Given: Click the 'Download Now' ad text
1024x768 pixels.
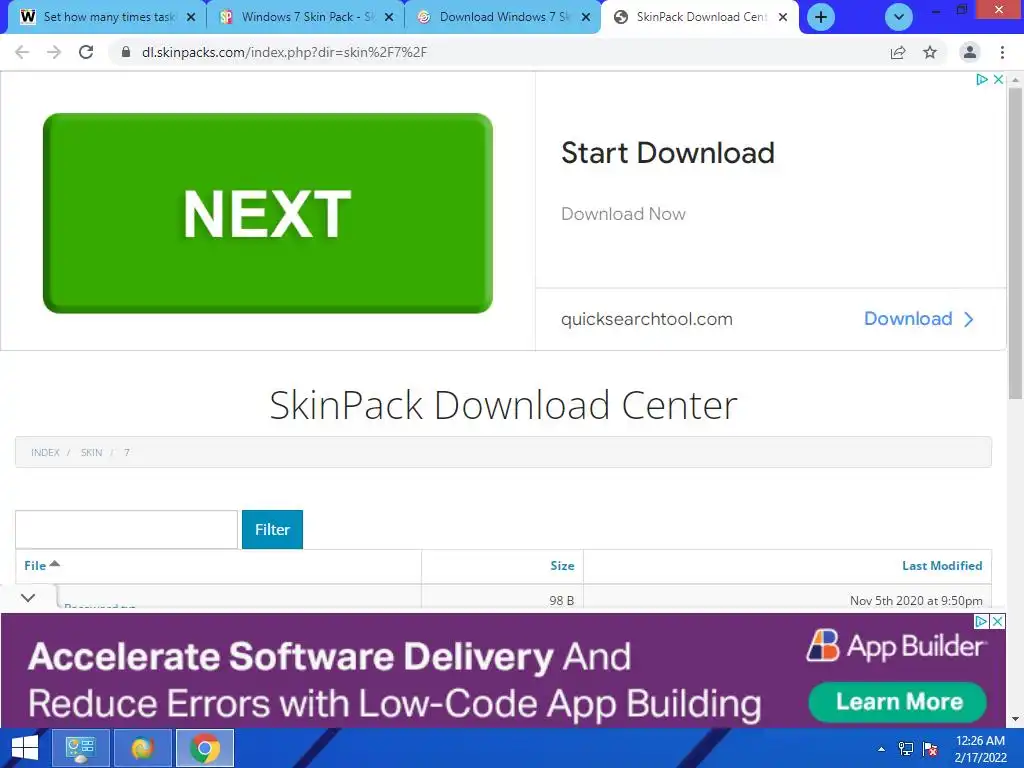Looking at the screenshot, I should pos(623,214).
